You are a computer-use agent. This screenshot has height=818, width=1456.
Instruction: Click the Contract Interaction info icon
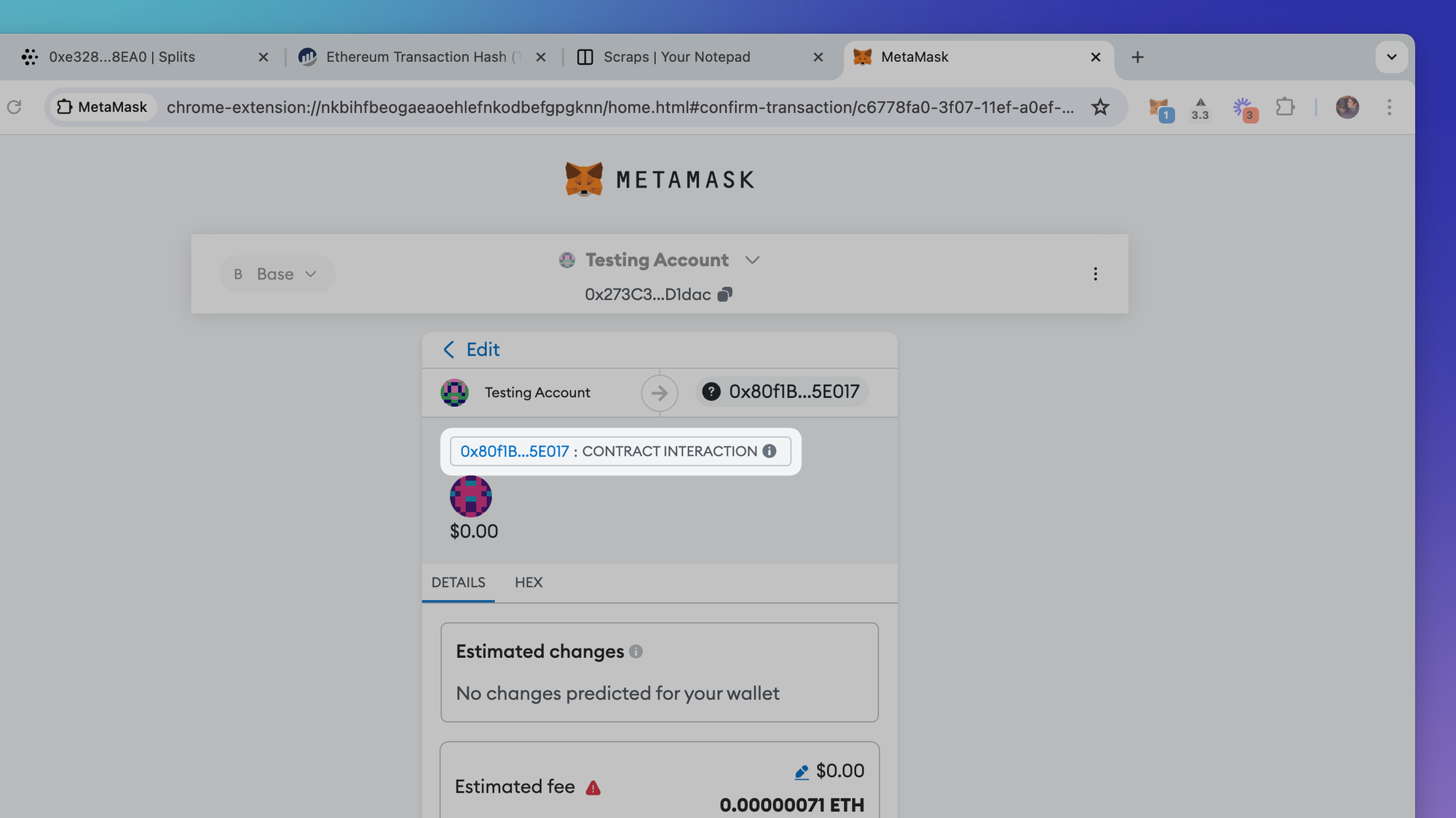769,451
